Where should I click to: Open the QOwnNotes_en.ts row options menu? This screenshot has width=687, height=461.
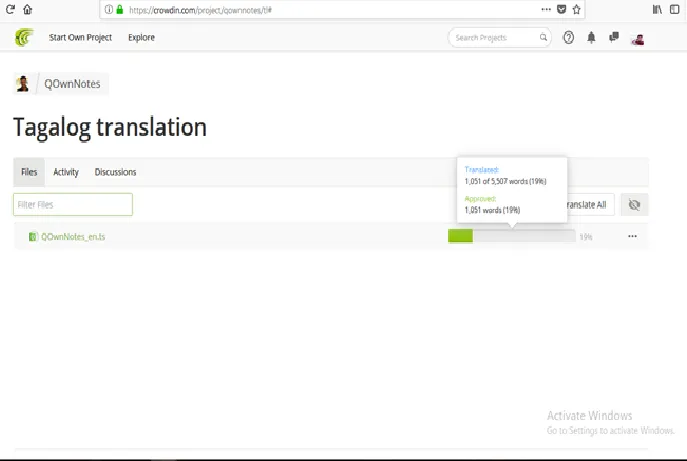632,236
